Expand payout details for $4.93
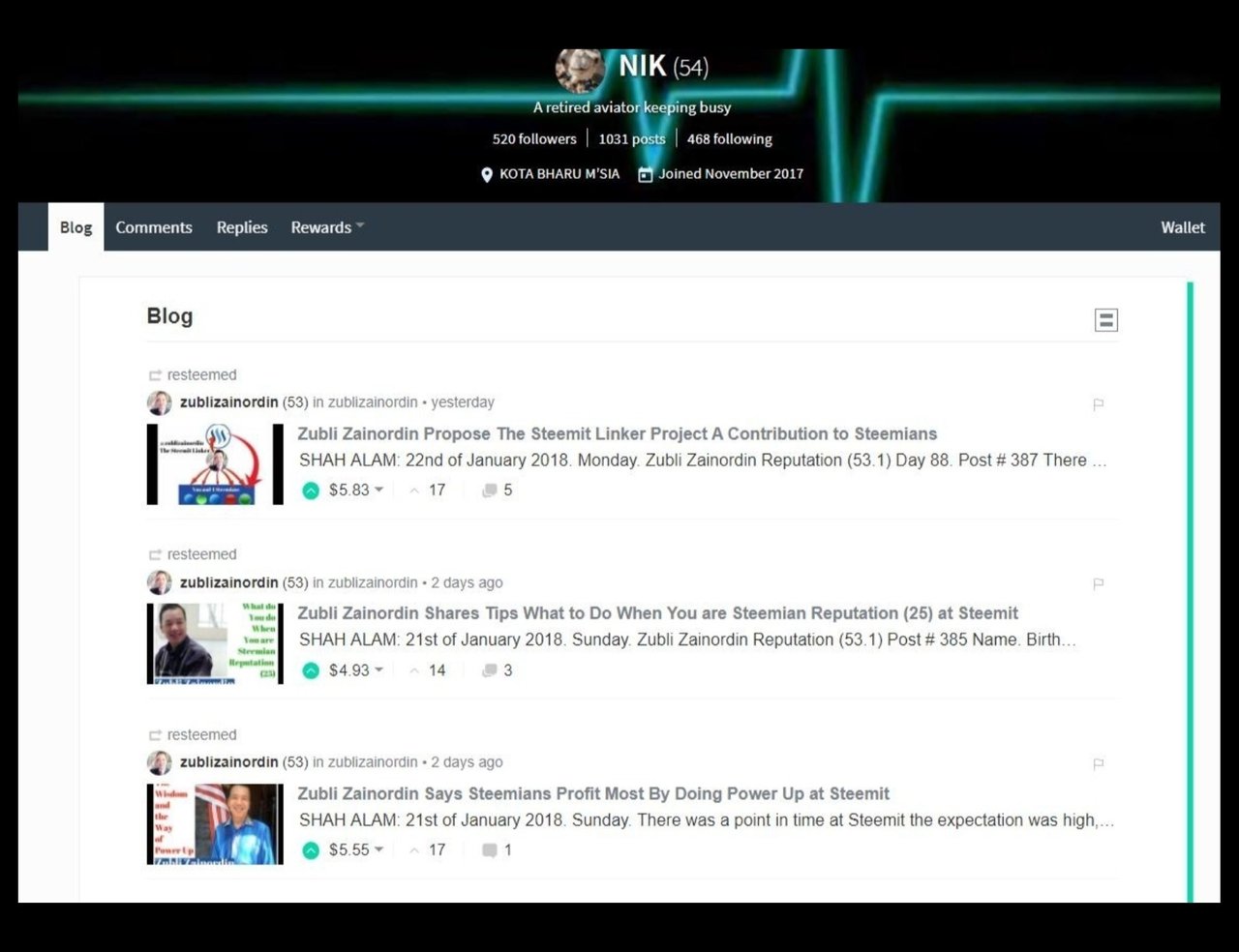This screenshot has height=952, width=1239. [356, 670]
